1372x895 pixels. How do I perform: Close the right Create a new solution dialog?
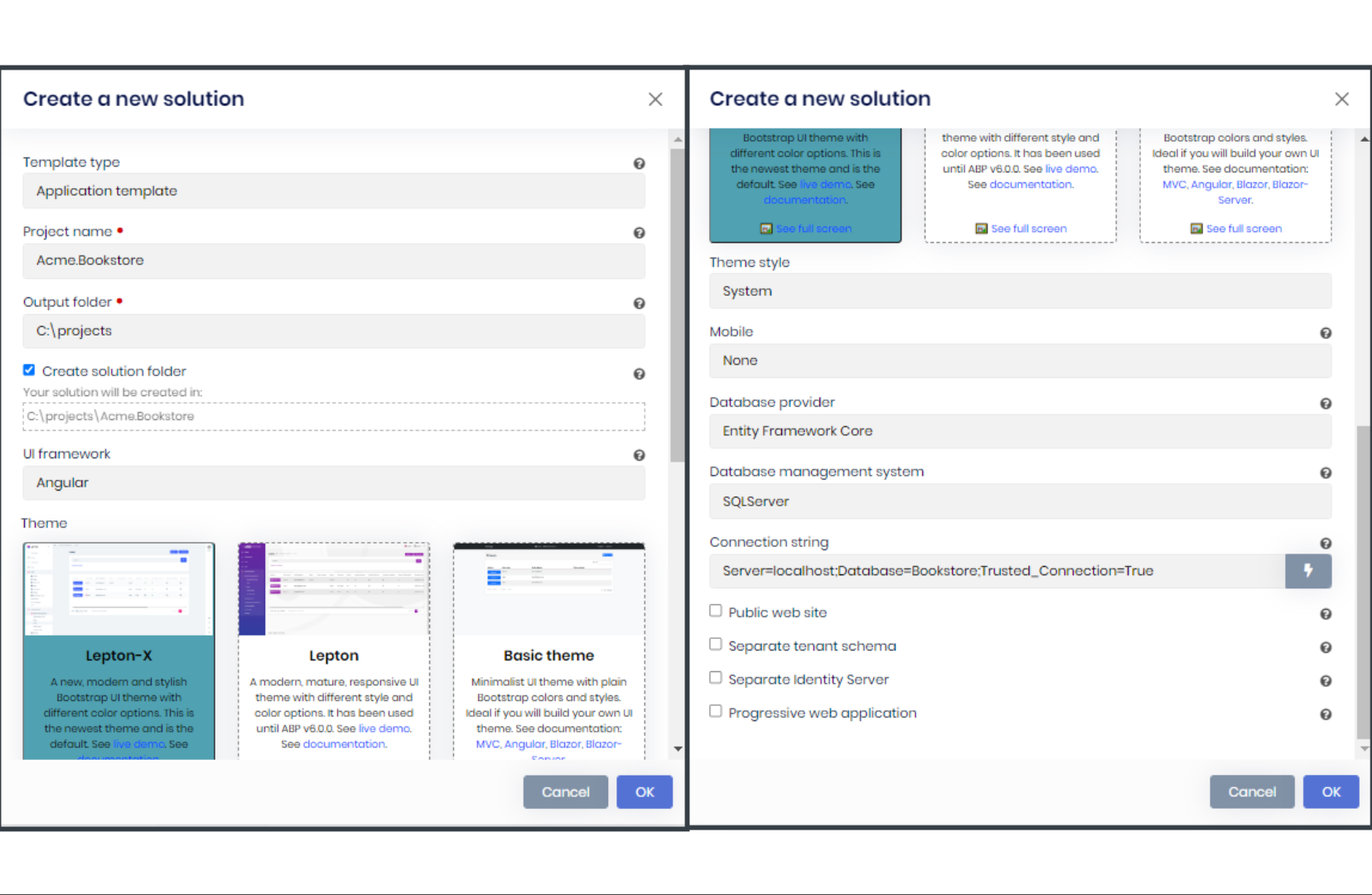1342,99
